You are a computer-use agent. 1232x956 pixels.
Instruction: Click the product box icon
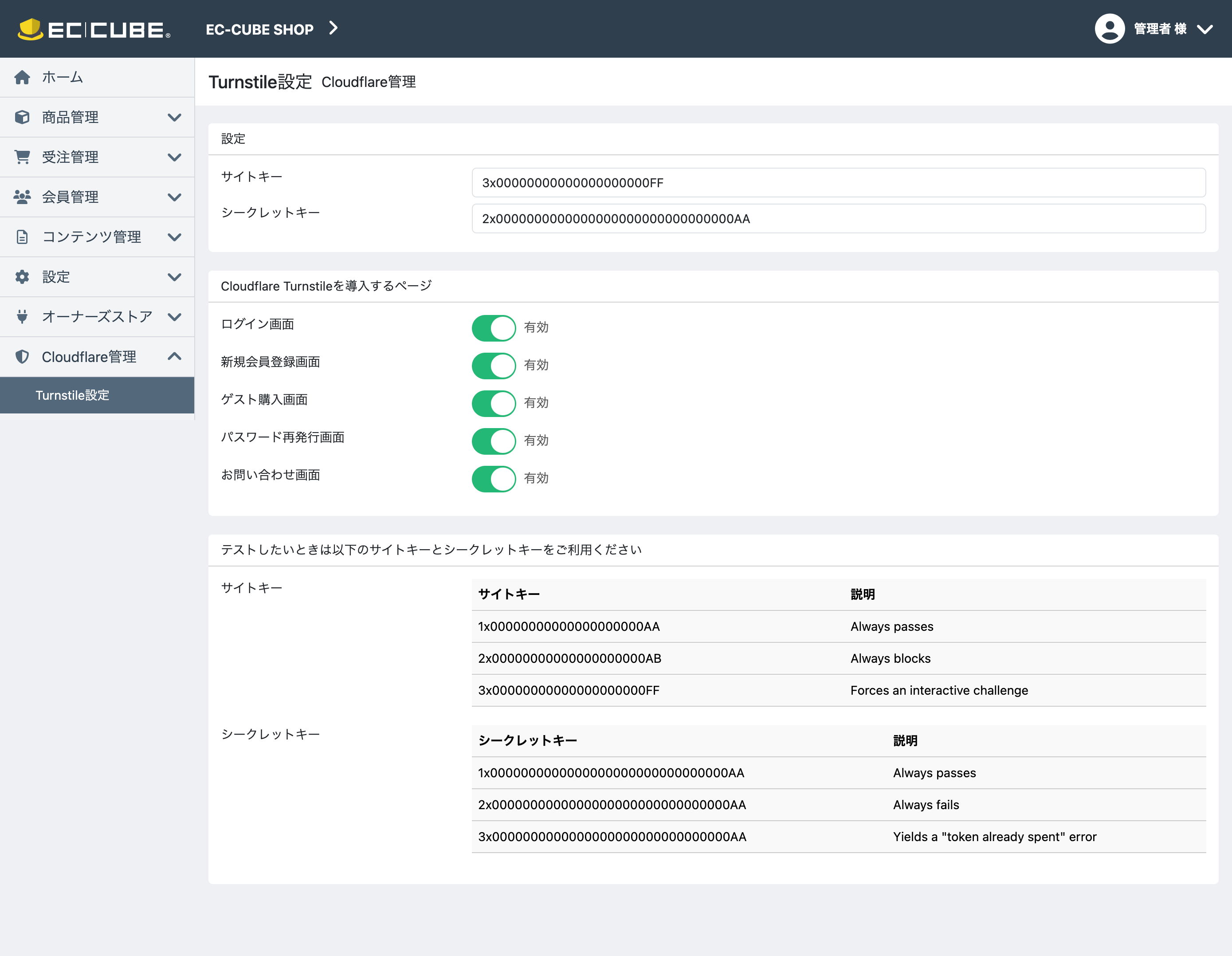pos(22,118)
